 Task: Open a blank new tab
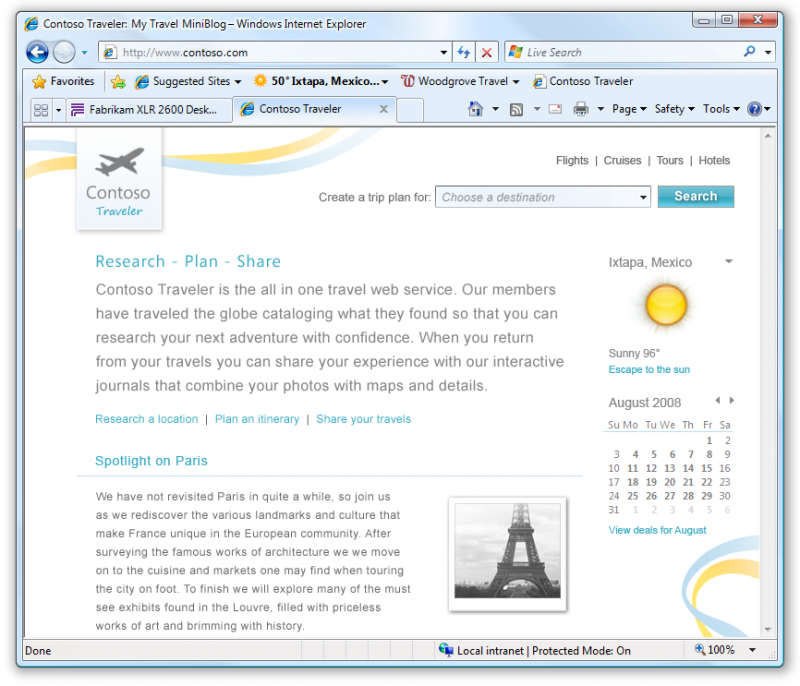[x=410, y=110]
